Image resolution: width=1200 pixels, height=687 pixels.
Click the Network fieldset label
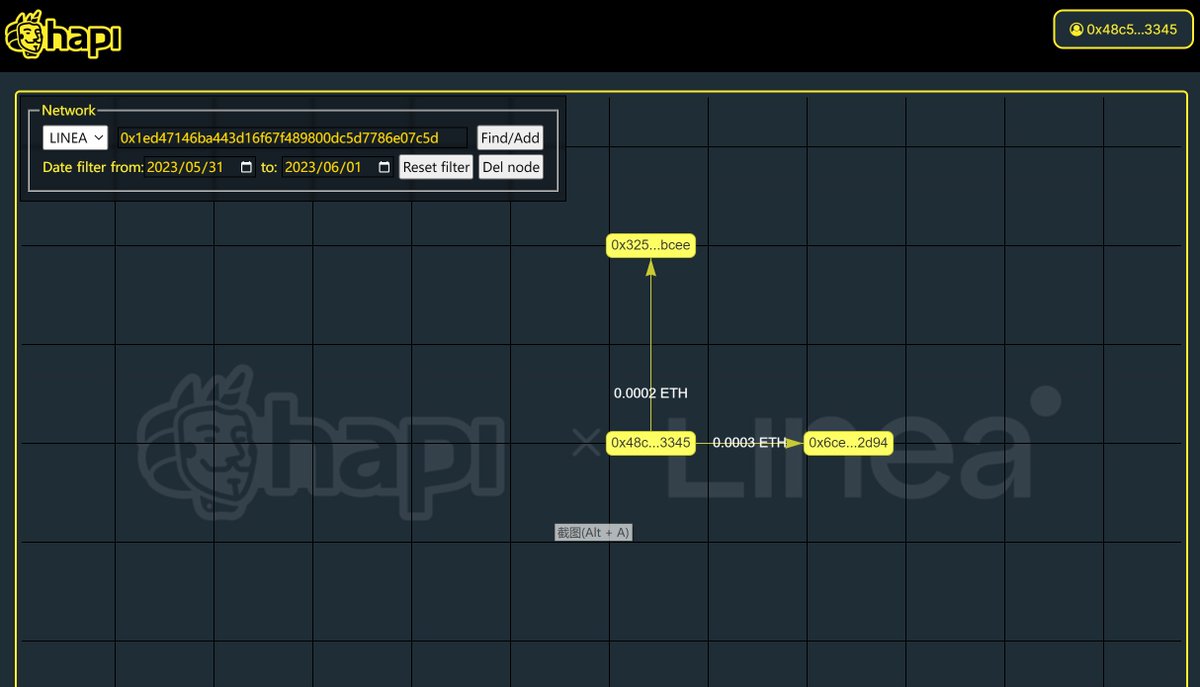point(69,110)
